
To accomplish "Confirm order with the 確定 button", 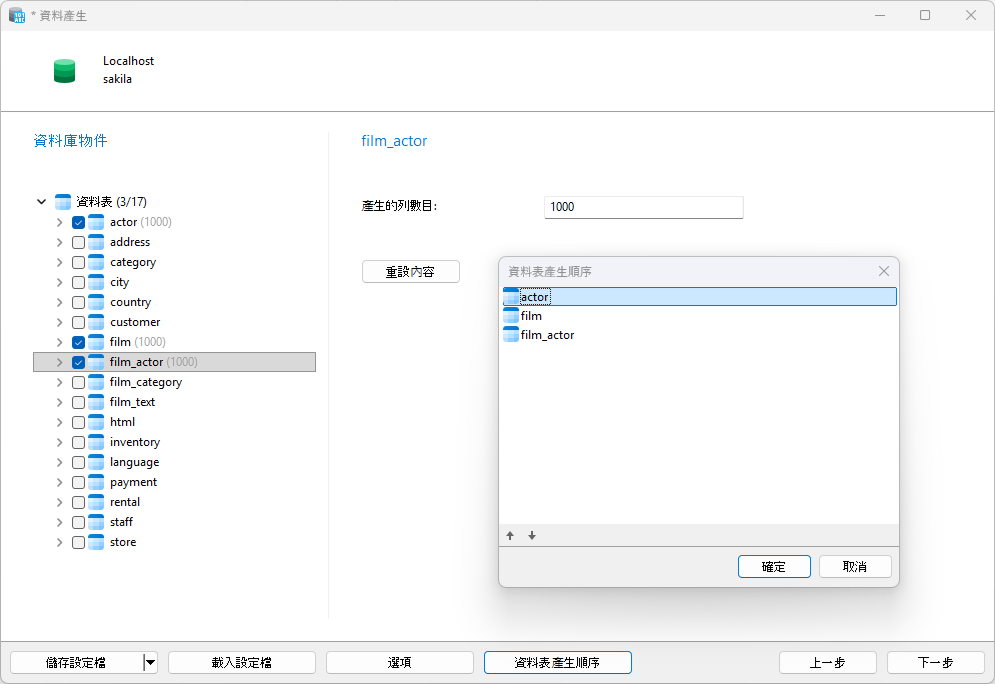I will pyautogui.click(x=774, y=567).
